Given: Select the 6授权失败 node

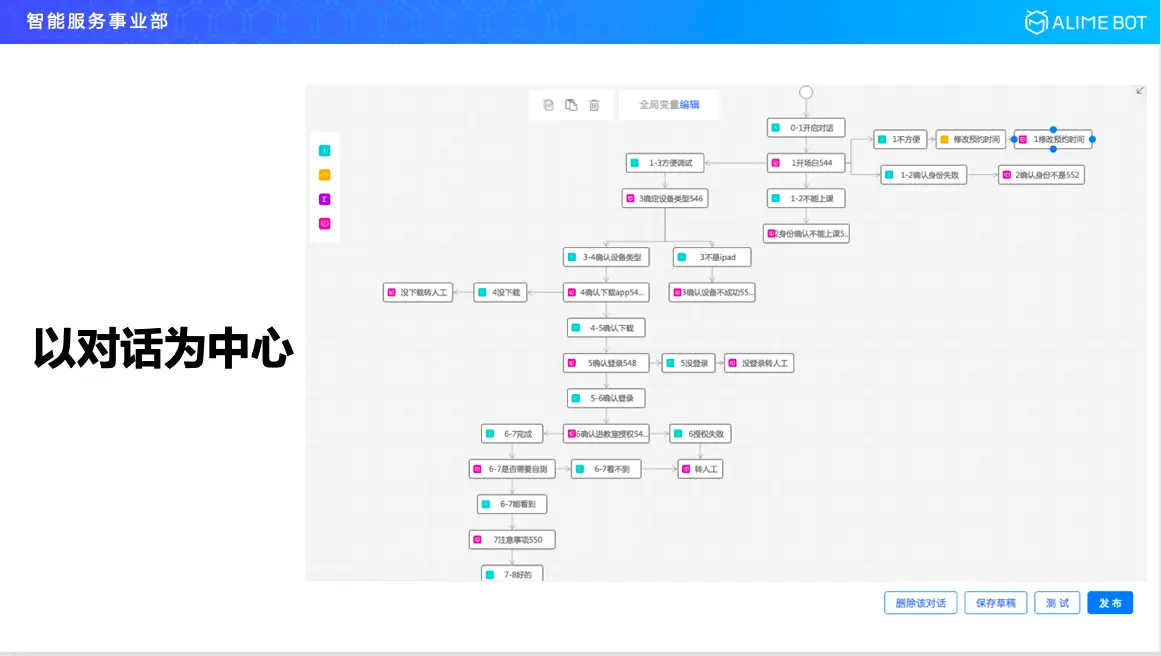Looking at the screenshot, I should point(700,434).
